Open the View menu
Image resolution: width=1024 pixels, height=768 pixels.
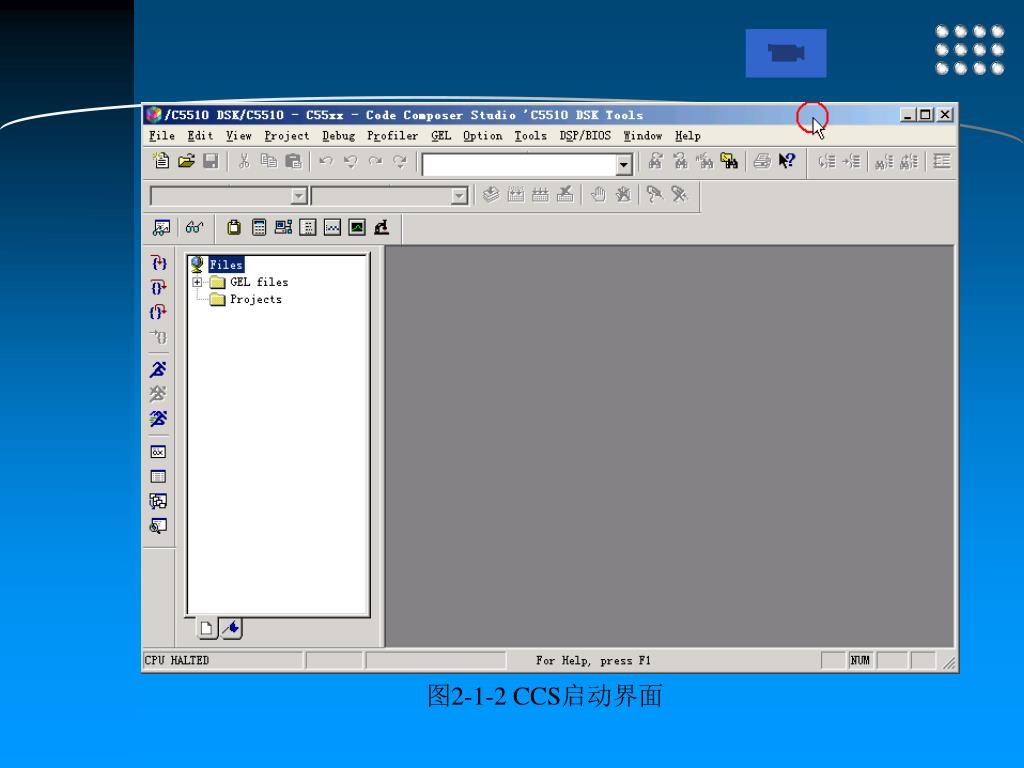click(239, 136)
